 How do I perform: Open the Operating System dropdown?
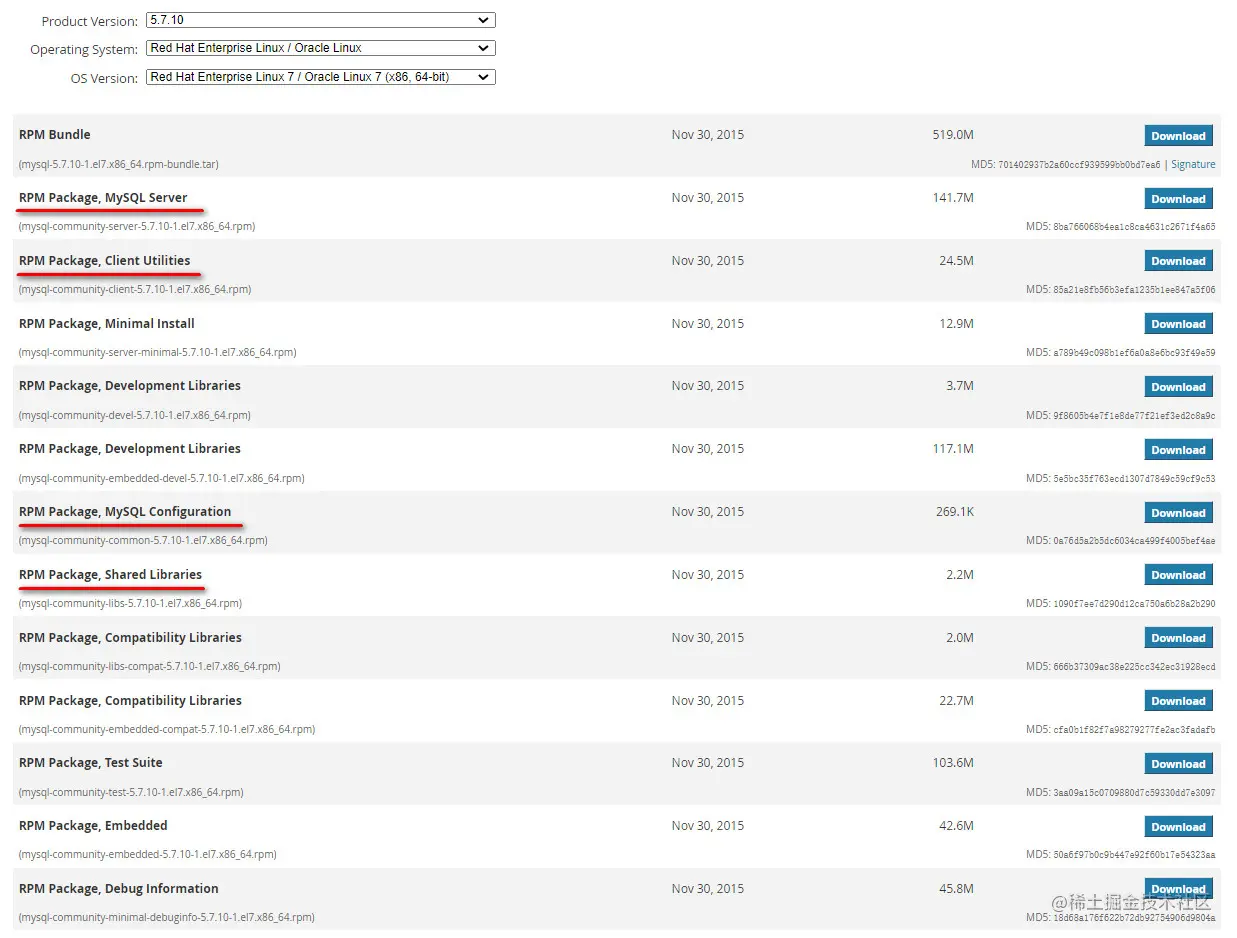pyautogui.click(x=320, y=48)
